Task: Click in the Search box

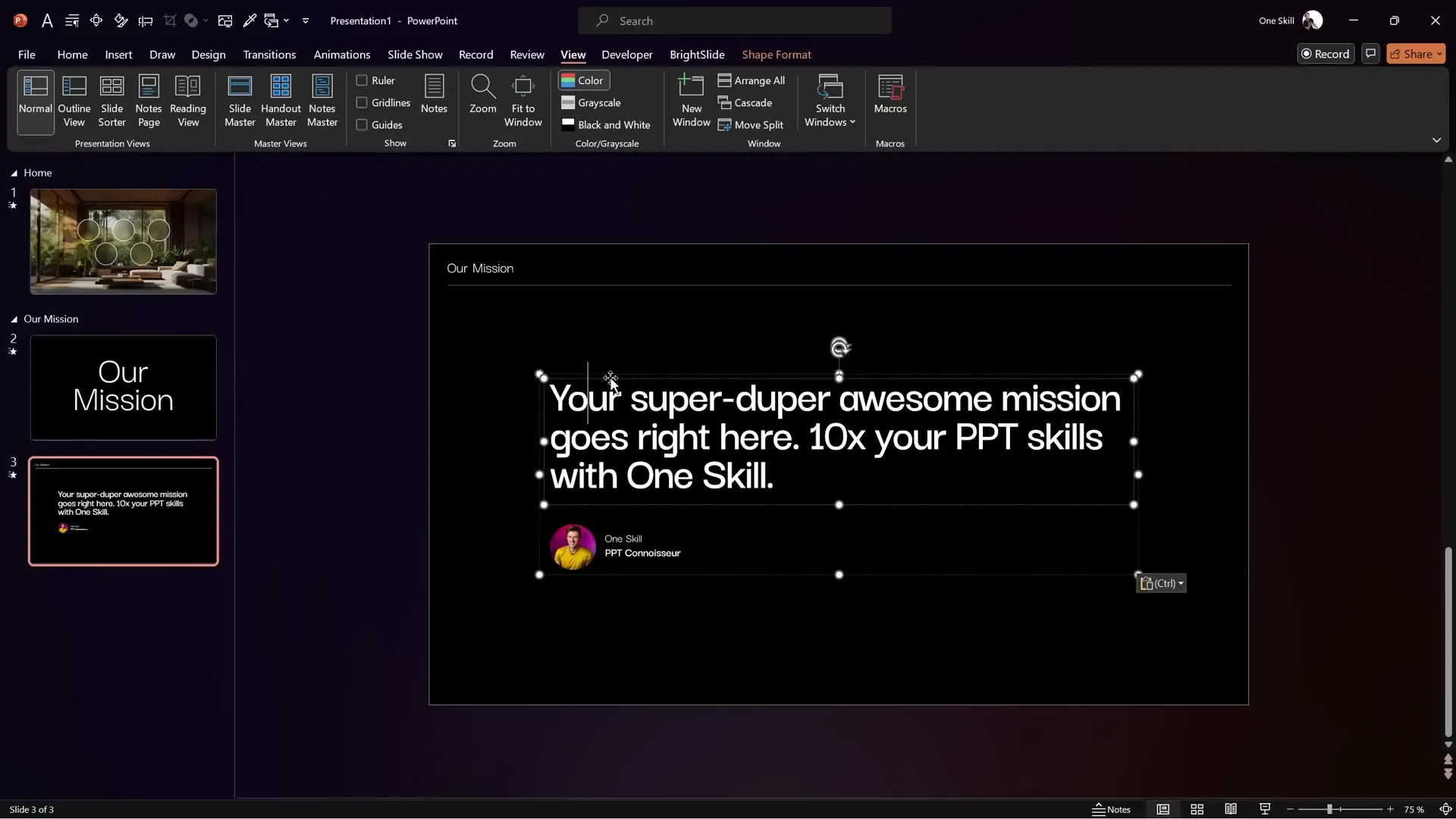Action: [x=734, y=20]
